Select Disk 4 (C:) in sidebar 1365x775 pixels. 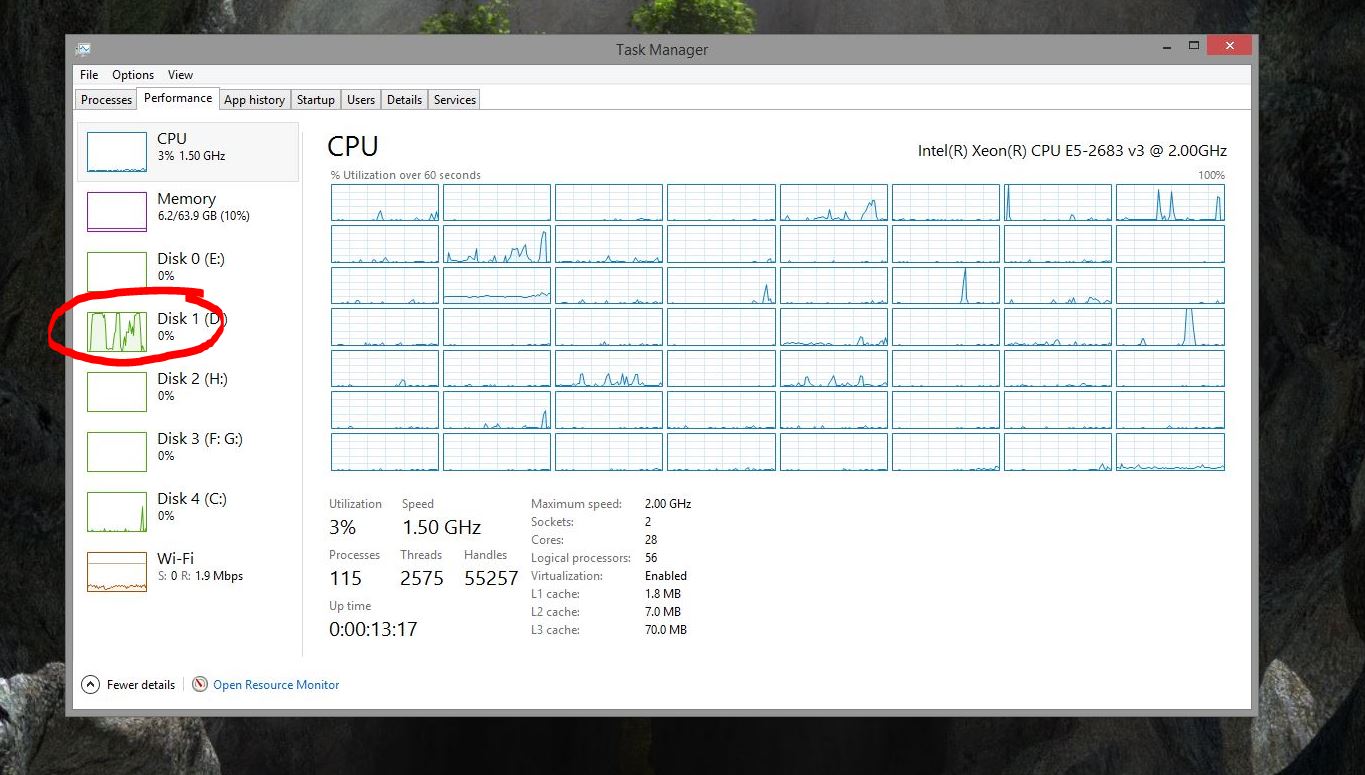tap(188, 511)
